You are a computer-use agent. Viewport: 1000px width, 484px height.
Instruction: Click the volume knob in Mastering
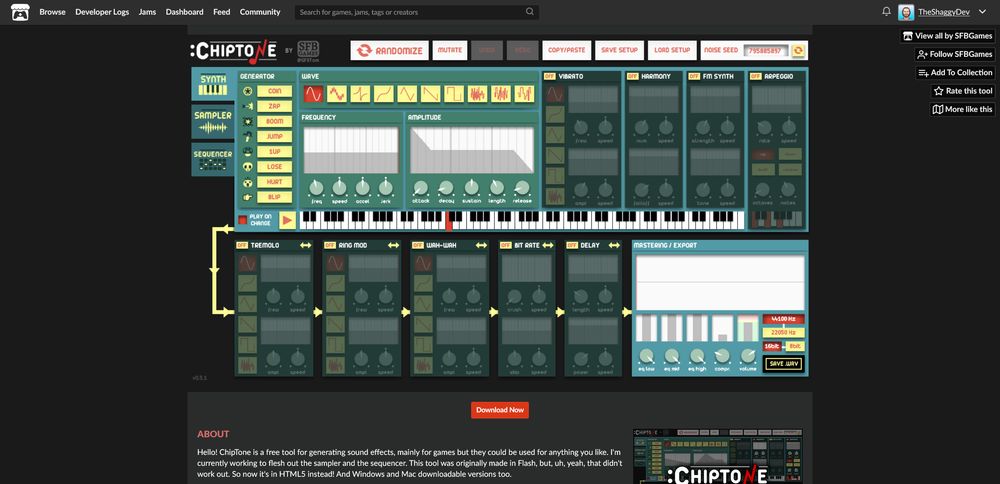(747, 356)
